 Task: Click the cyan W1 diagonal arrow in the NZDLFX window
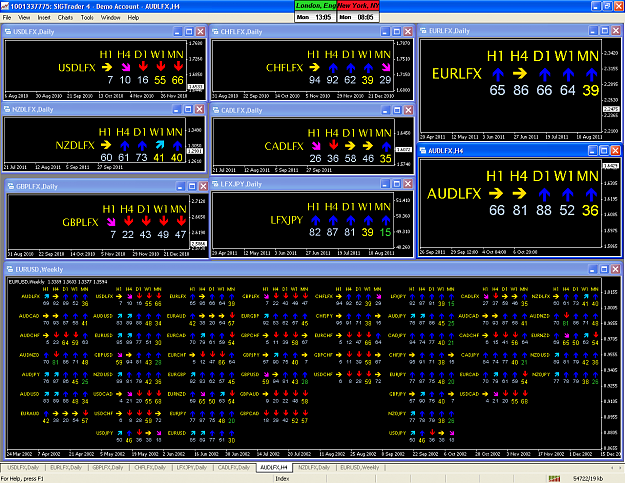coord(159,145)
